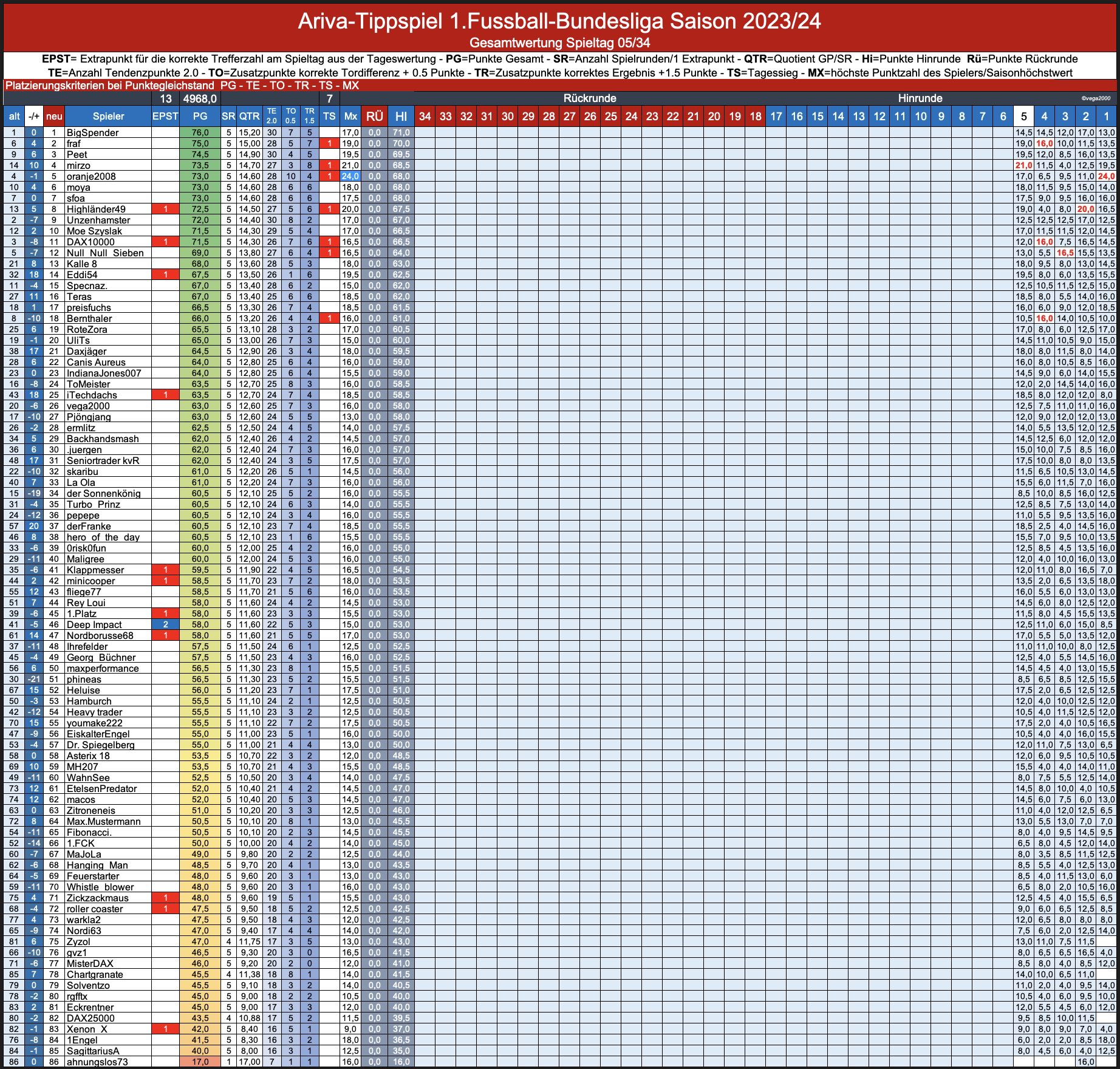Viewport: 1120px width, 1069px height.
Task: Select player name 'Max.Mustermann'
Action: 103,821
